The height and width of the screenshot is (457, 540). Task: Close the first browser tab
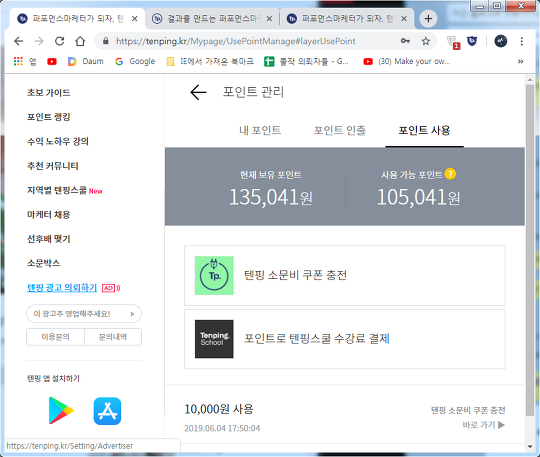[x=135, y=19]
